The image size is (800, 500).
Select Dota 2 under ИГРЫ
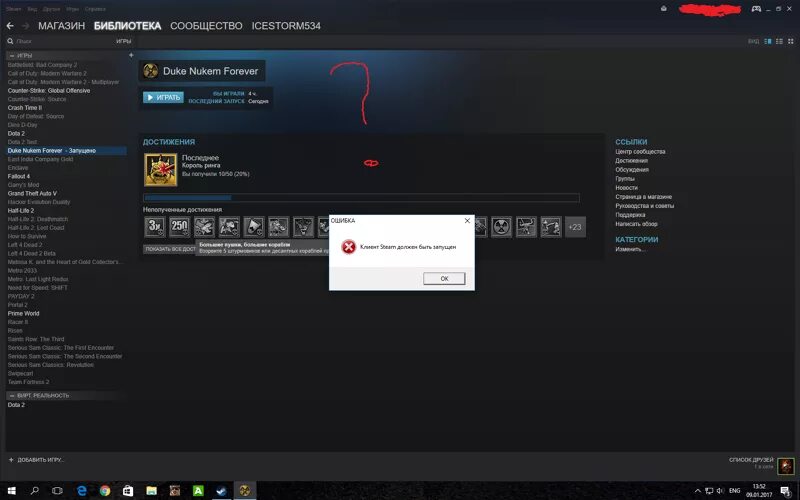coord(16,133)
